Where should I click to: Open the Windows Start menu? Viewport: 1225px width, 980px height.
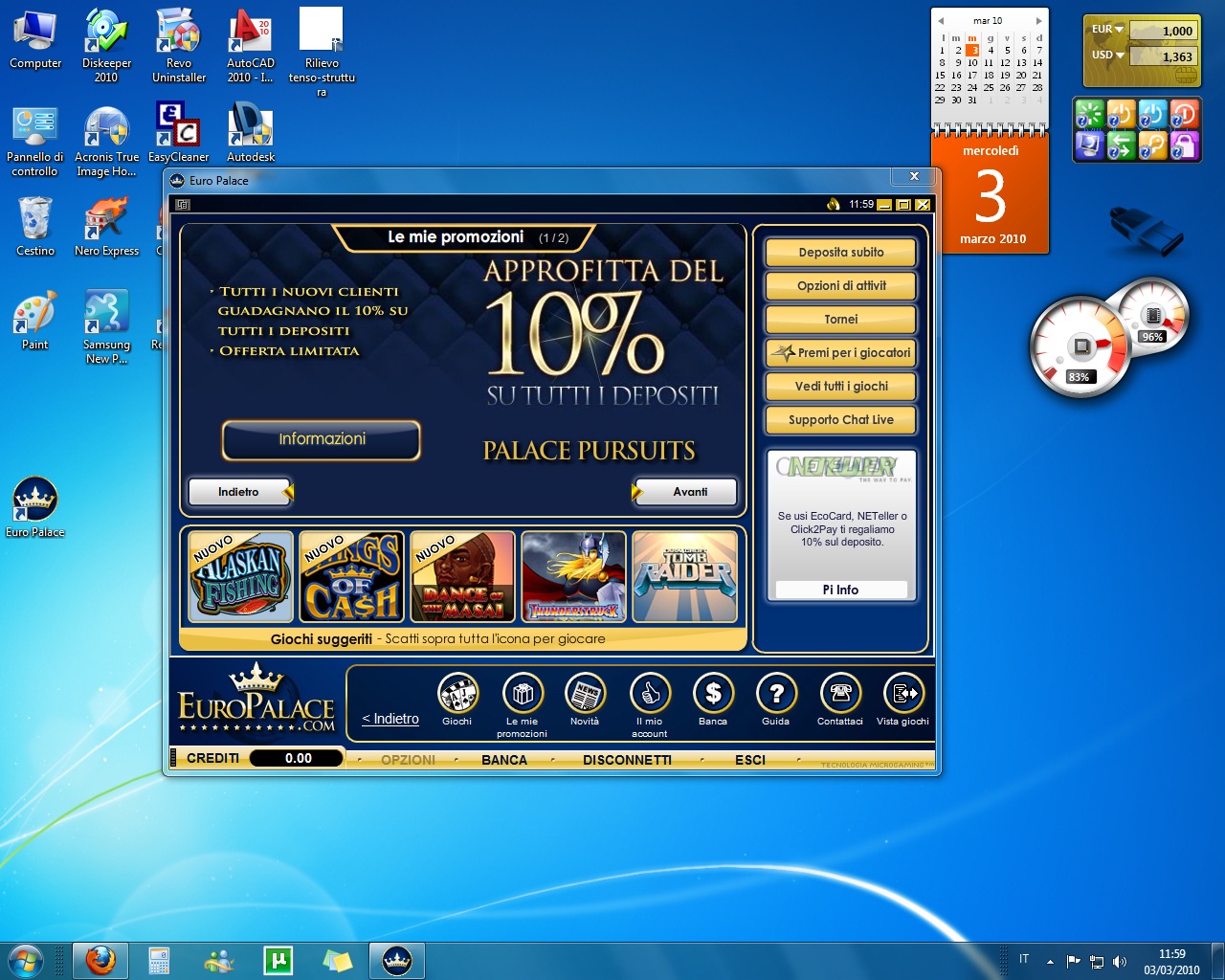pos(26,960)
